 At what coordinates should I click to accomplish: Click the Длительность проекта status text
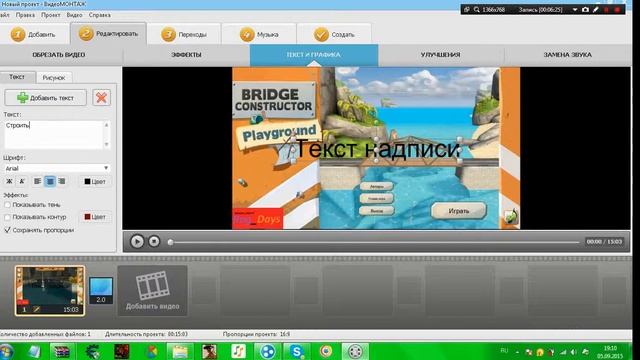coord(146,334)
